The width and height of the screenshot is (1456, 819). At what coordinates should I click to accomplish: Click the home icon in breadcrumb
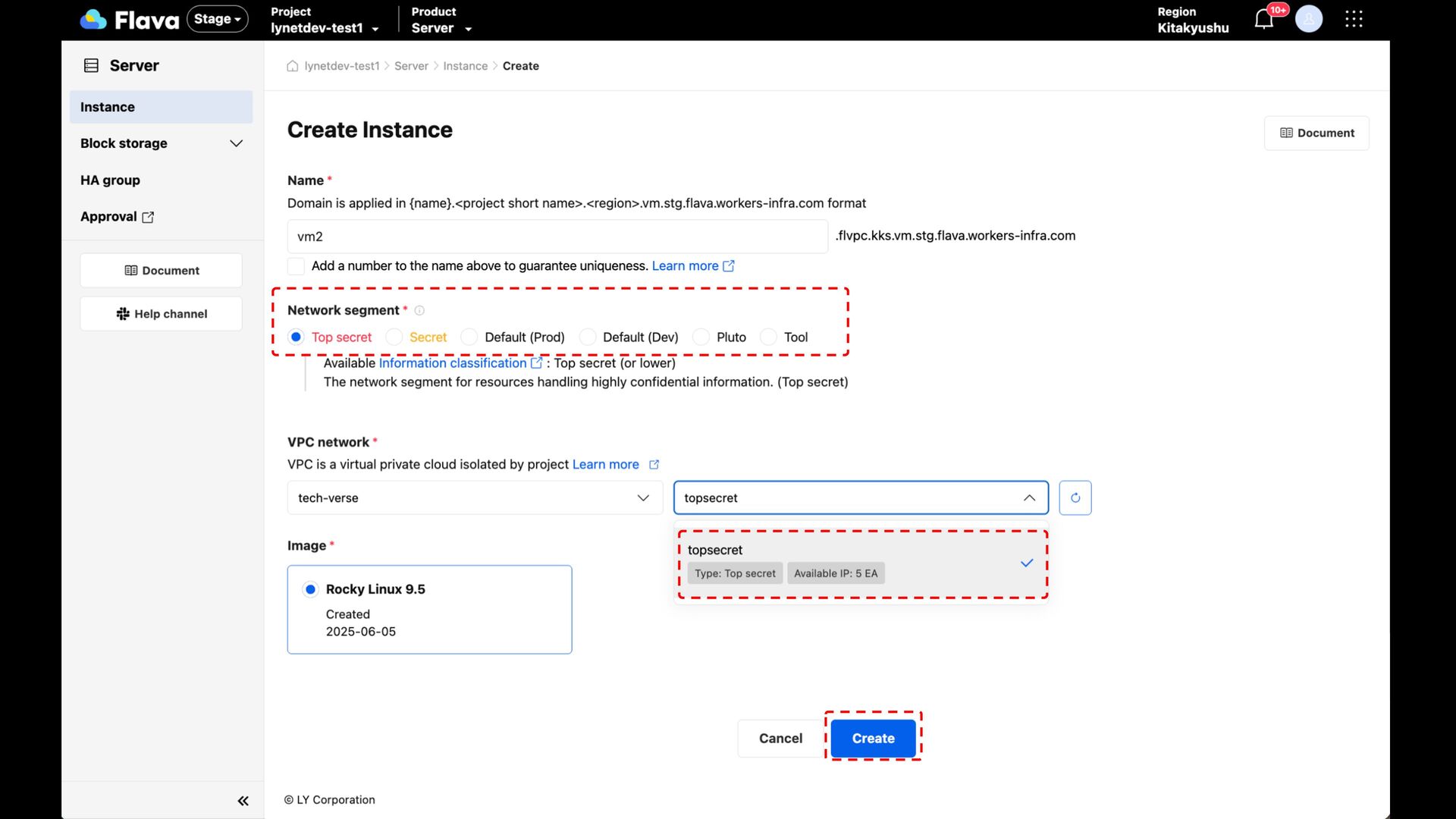tap(293, 66)
